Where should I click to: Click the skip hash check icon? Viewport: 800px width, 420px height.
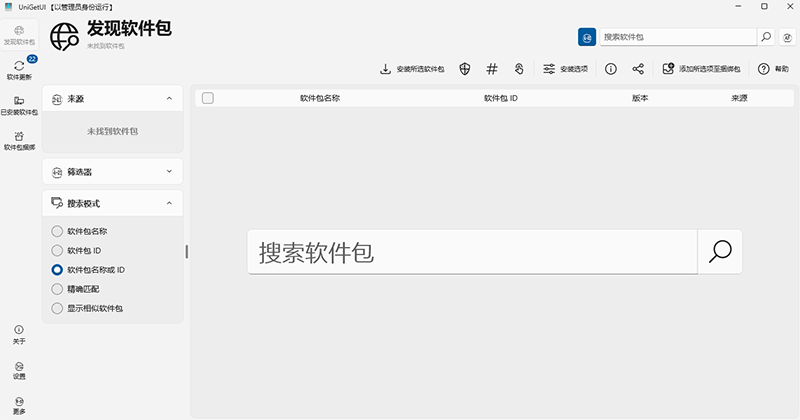click(x=492, y=69)
